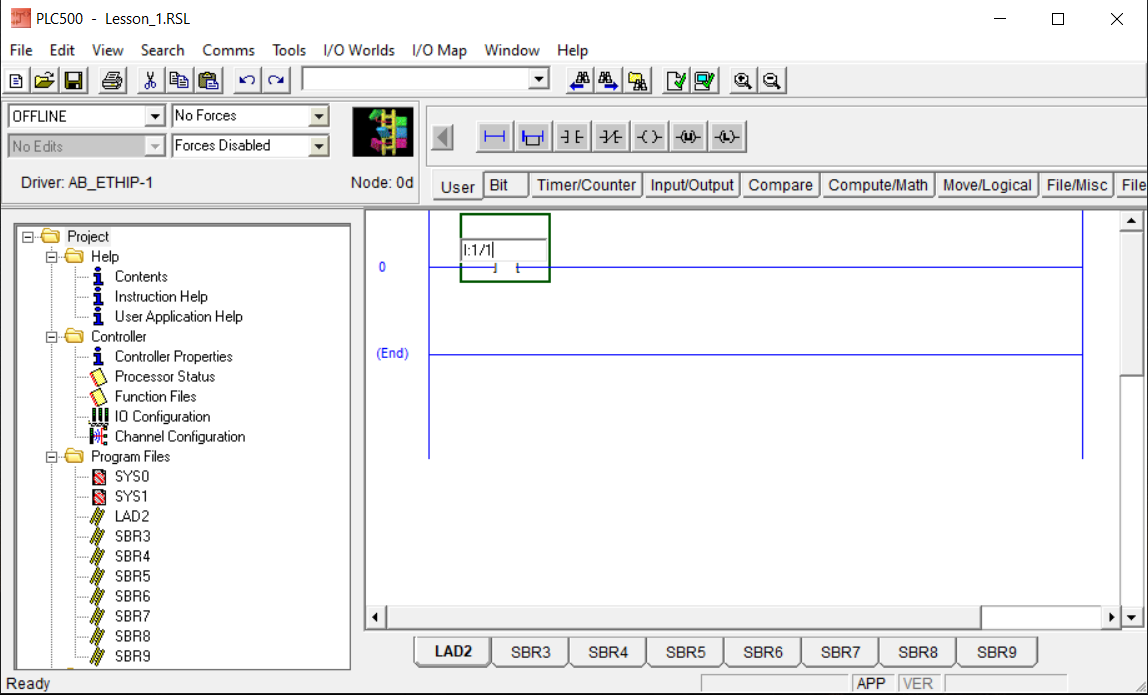
Task: Collapse the Help tree folder
Action: coord(51,257)
